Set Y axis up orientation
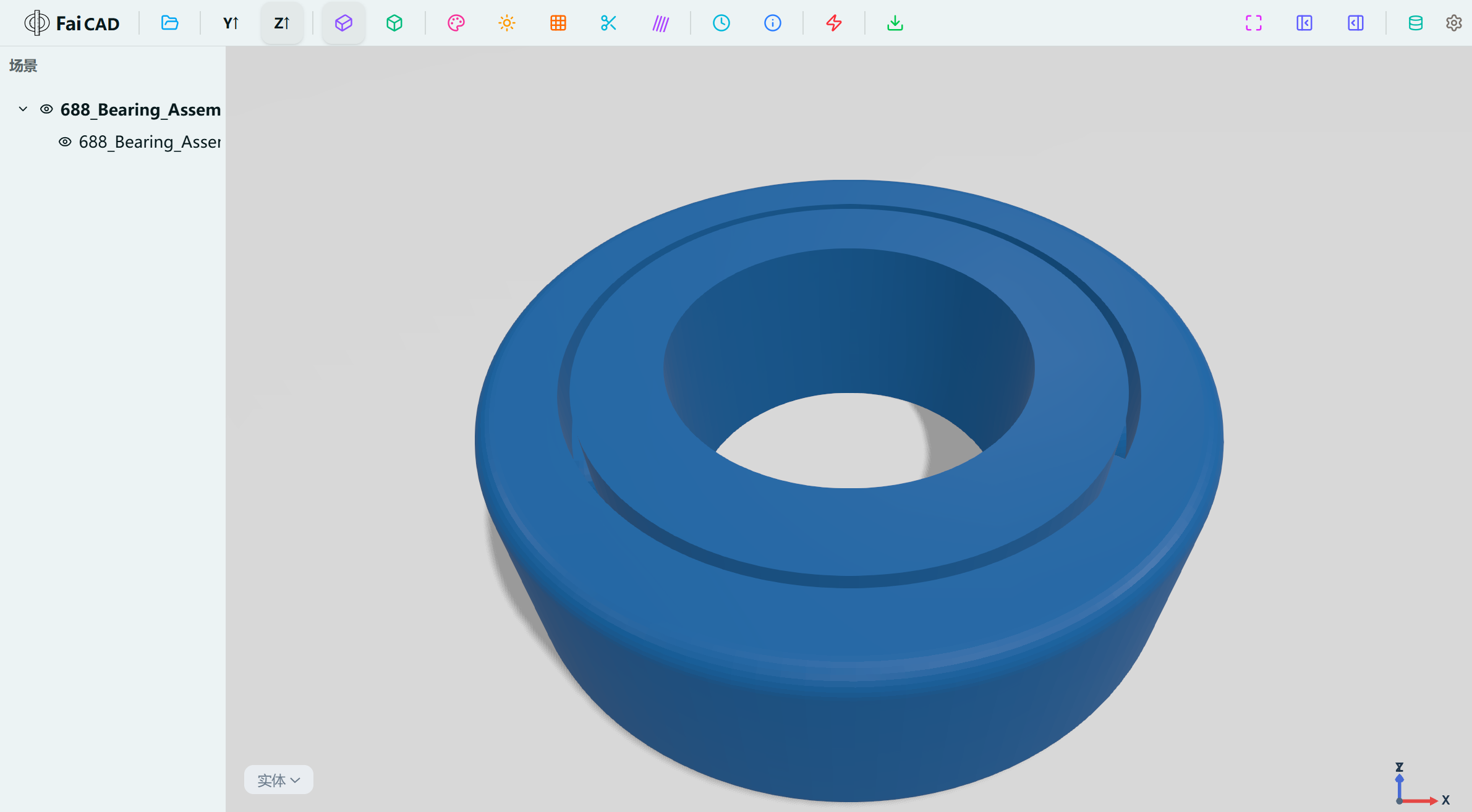 pyautogui.click(x=231, y=23)
